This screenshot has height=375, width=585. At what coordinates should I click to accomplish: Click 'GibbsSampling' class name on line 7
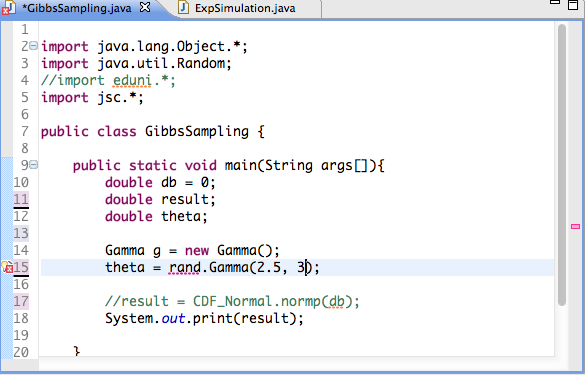coord(197,131)
